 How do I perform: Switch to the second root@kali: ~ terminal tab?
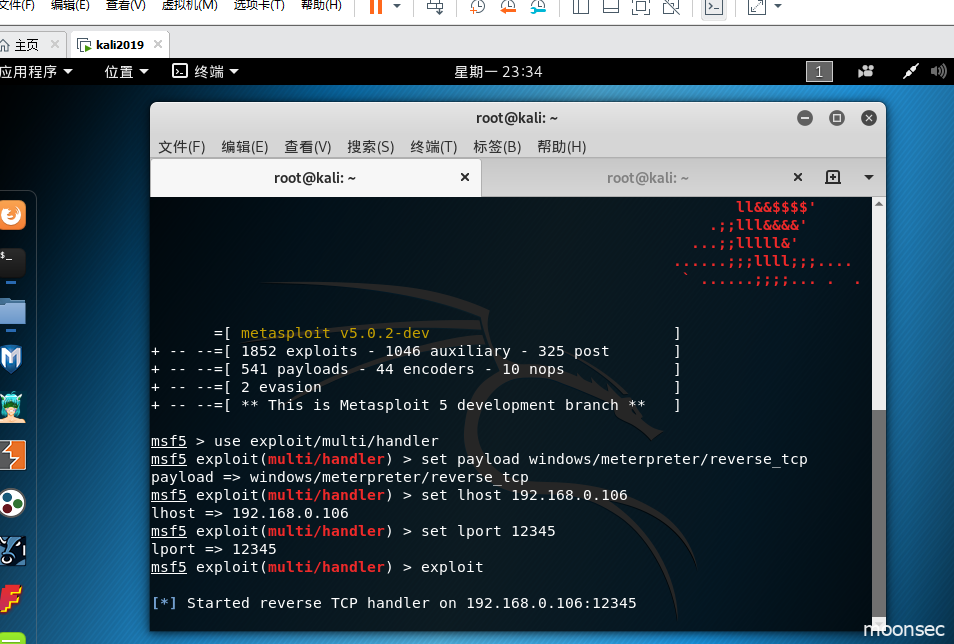(x=647, y=178)
